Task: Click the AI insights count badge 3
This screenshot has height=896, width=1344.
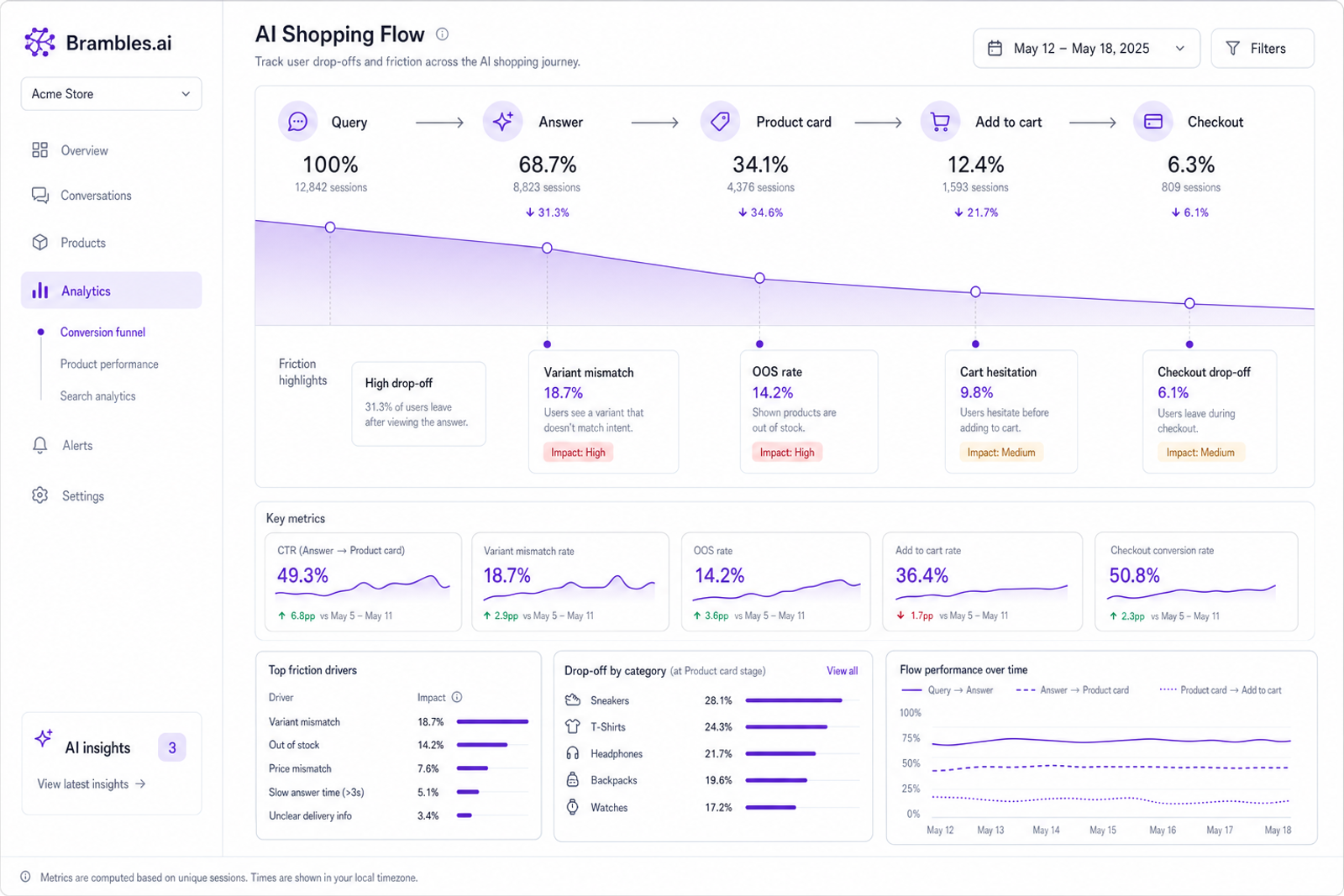Action: coord(172,747)
